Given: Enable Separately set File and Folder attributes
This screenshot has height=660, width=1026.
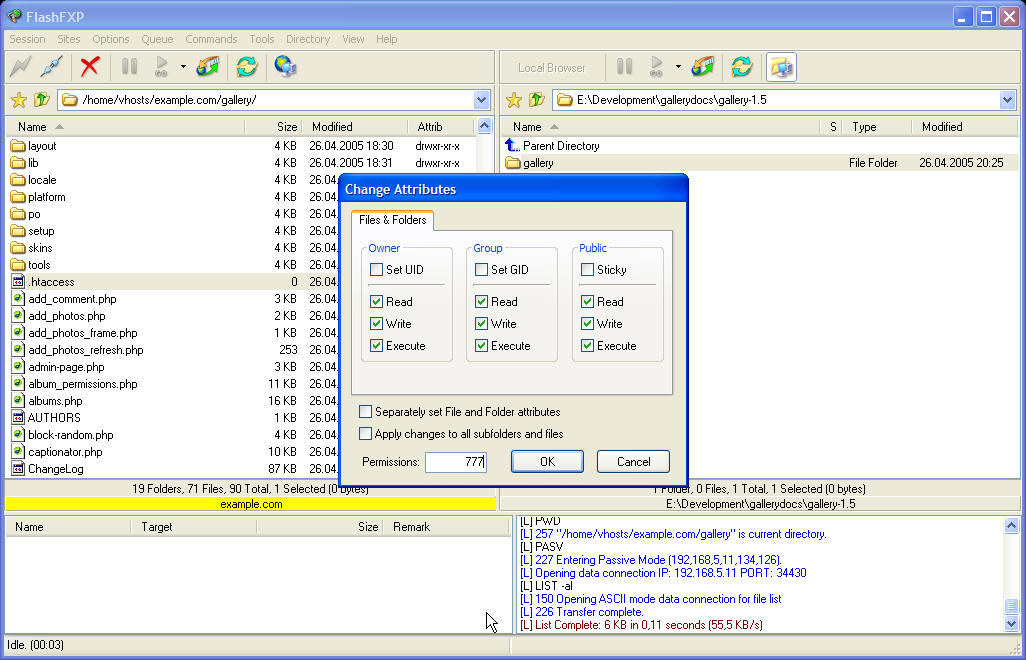Looking at the screenshot, I should click(x=366, y=411).
